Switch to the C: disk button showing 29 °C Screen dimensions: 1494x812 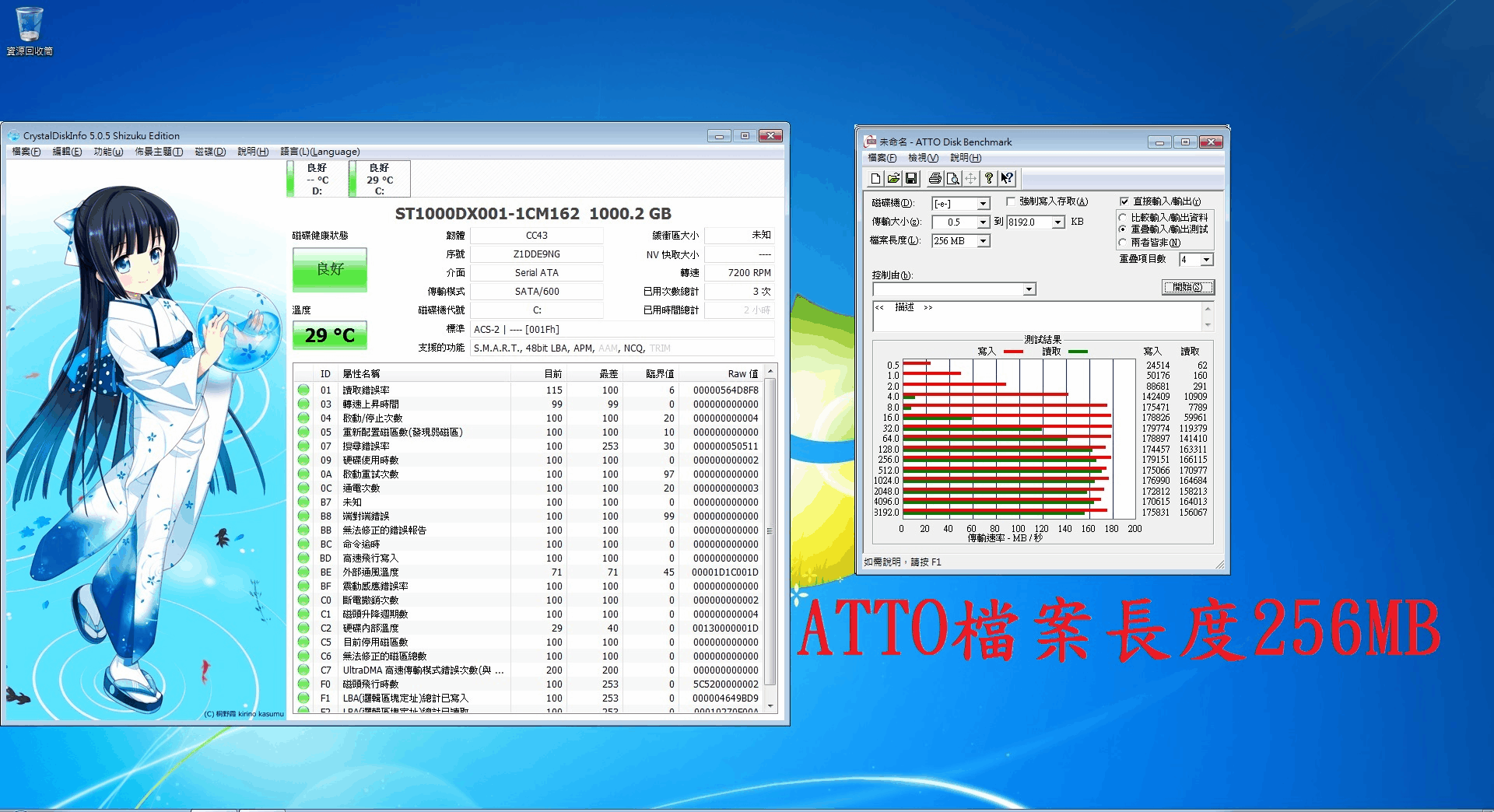379,179
